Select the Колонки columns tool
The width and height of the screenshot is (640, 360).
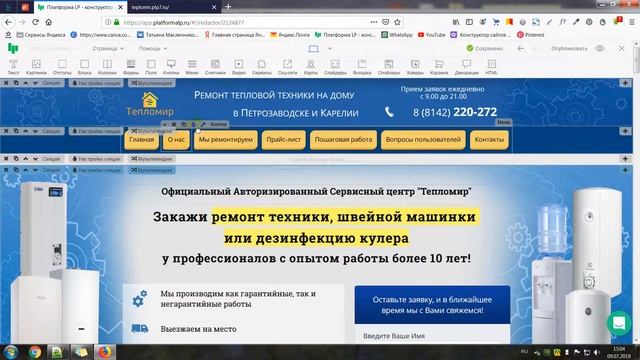coord(107,67)
